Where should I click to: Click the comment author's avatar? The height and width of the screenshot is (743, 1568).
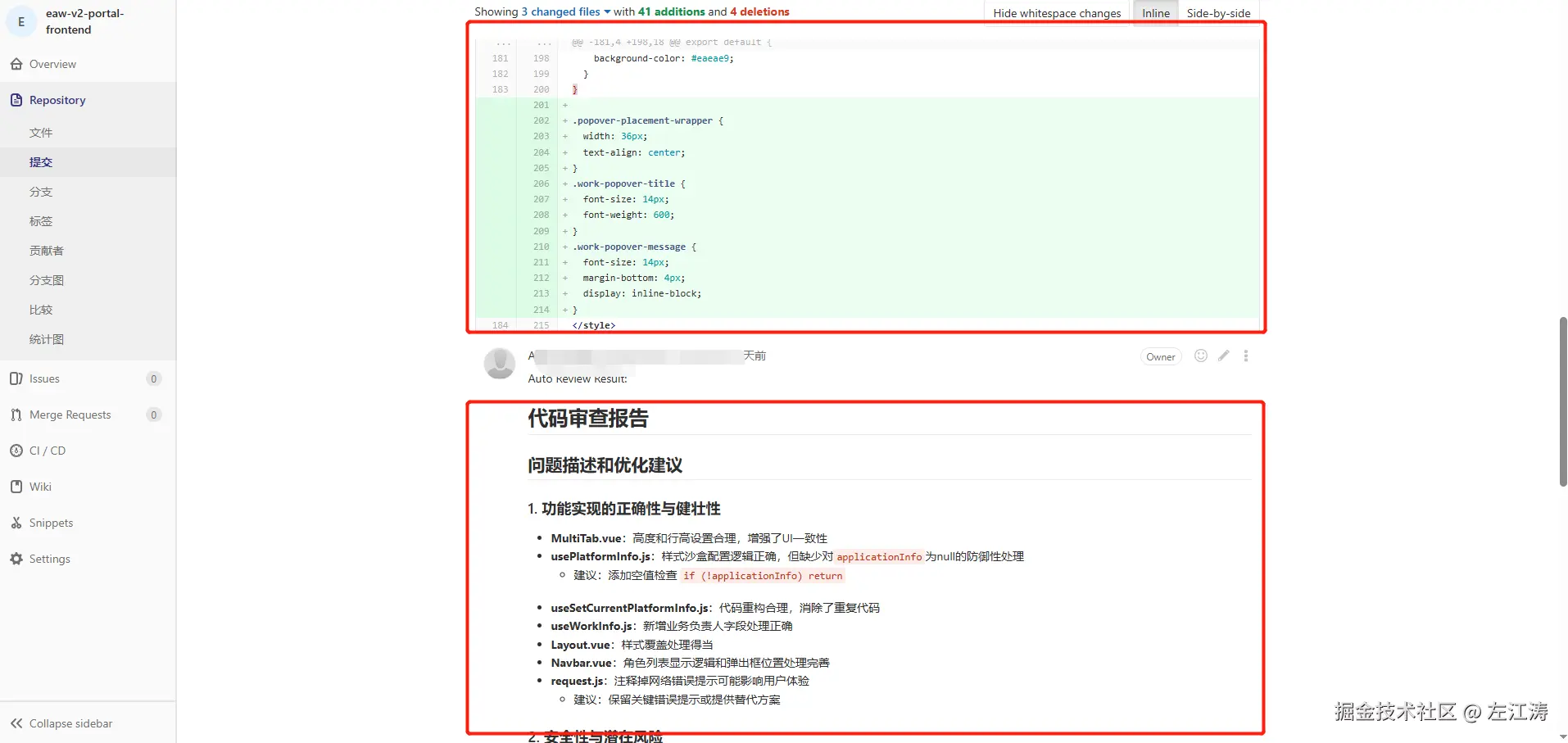(x=499, y=364)
